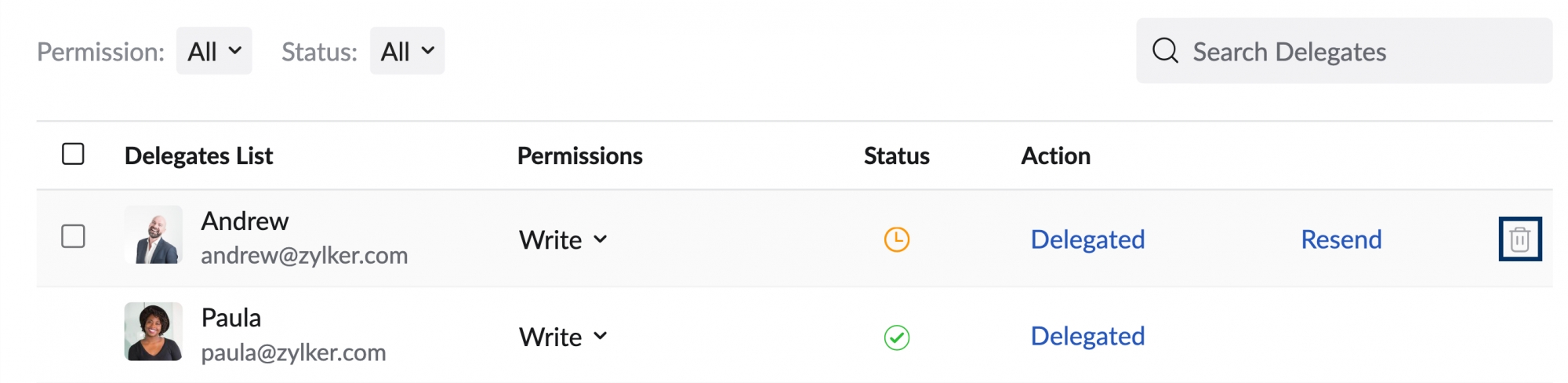Viewport: 1568px width, 383px height.
Task: Click Andrew's profile photo
Action: coord(154,235)
